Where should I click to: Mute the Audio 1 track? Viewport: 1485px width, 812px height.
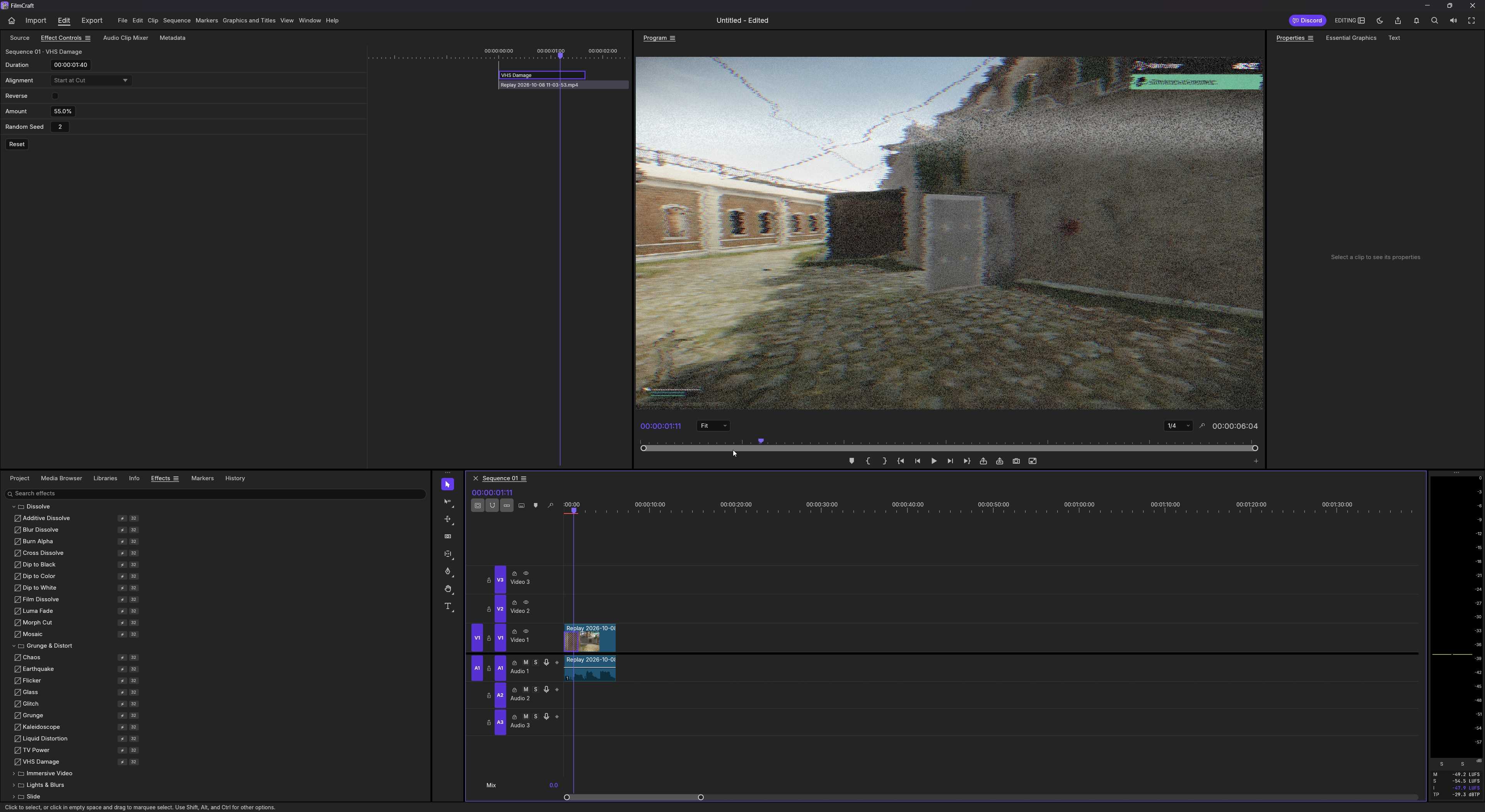pyautogui.click(x=525, y=662)
